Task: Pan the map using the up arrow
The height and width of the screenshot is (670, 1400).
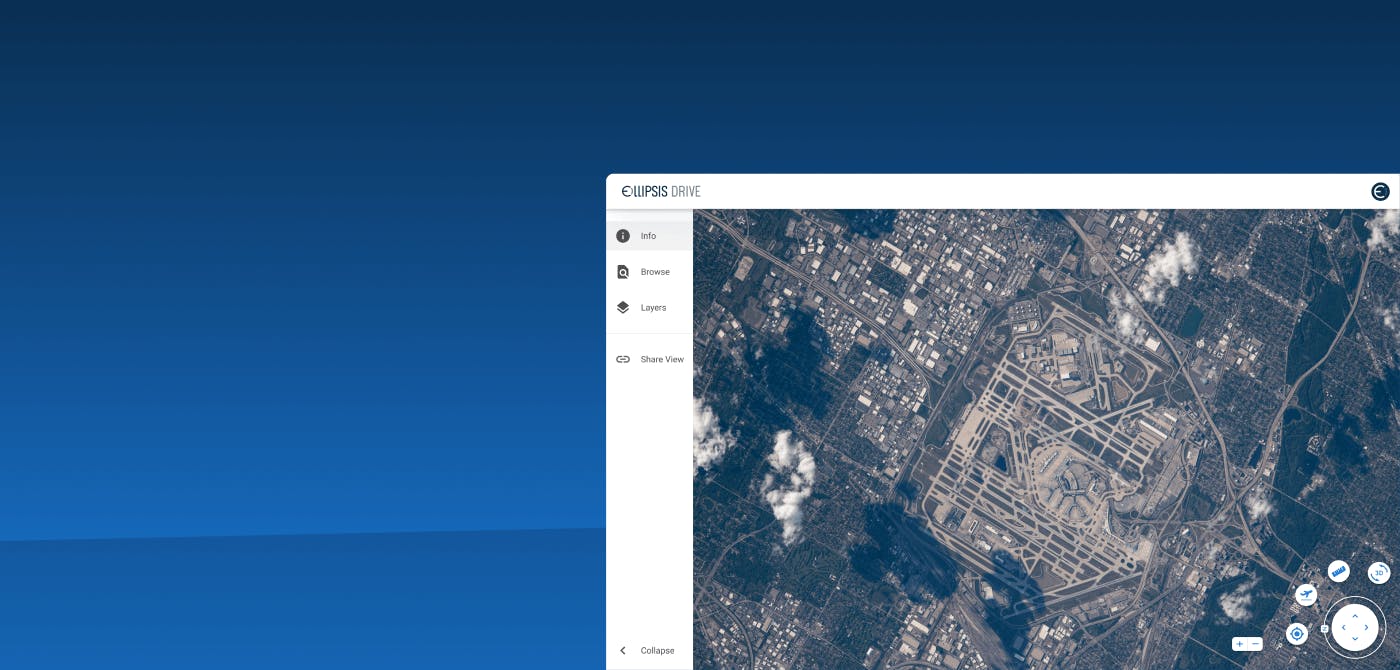Action: coord(1355,615)
